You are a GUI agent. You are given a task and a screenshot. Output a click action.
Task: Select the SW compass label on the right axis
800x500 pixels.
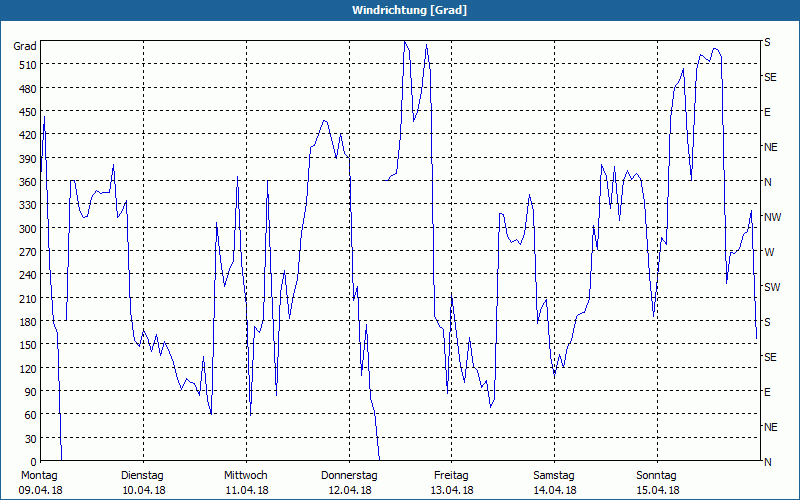click(771, 287)
